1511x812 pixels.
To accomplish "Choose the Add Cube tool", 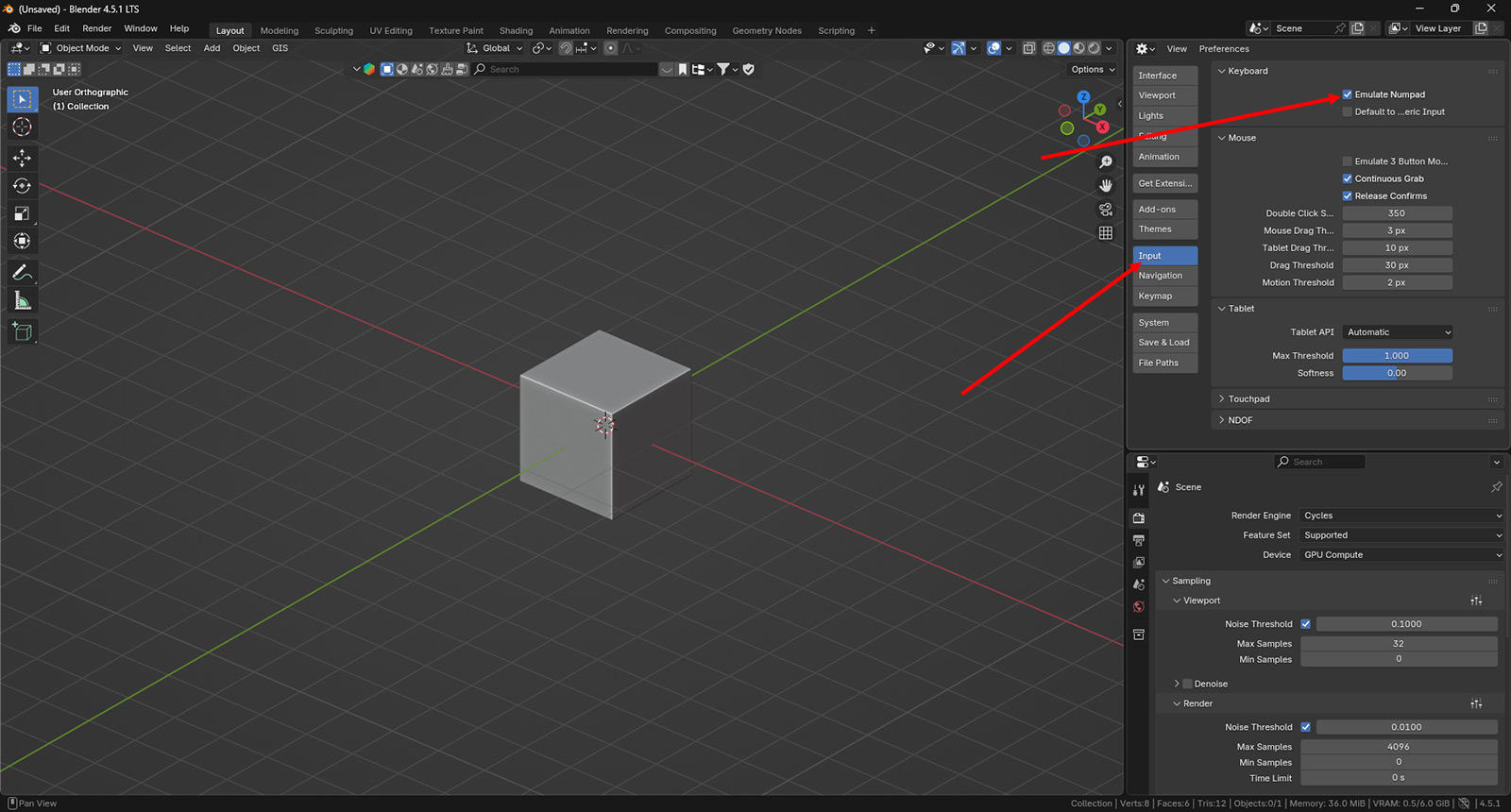I will [x=22, y=331].
